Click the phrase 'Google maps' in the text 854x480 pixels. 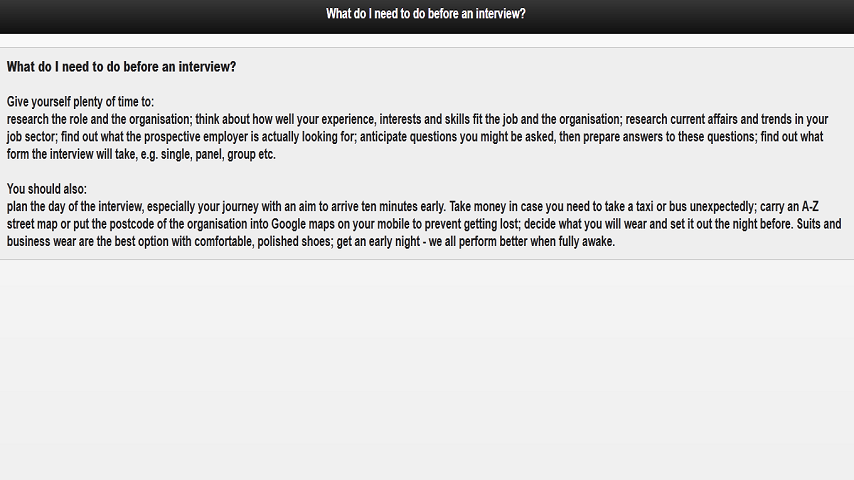303,224
